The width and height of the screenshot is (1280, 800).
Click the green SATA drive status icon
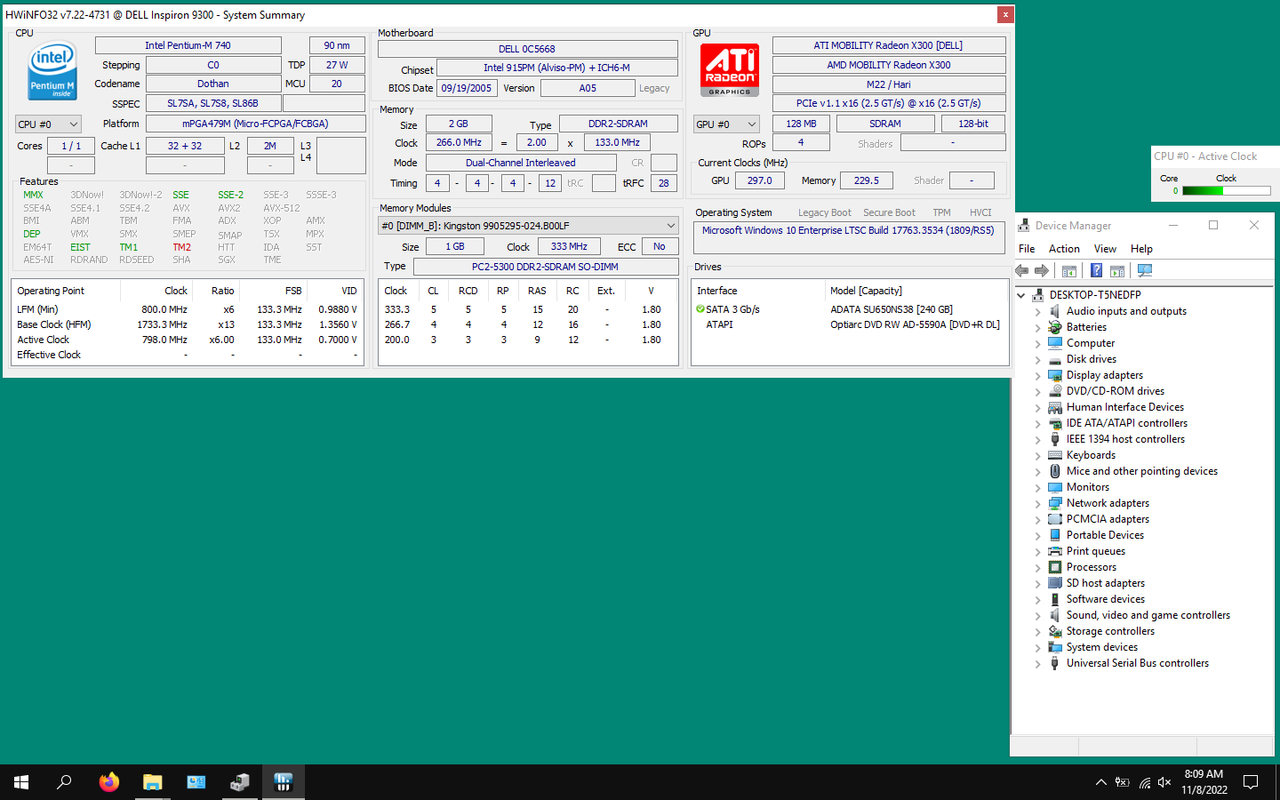pos(700,309)
